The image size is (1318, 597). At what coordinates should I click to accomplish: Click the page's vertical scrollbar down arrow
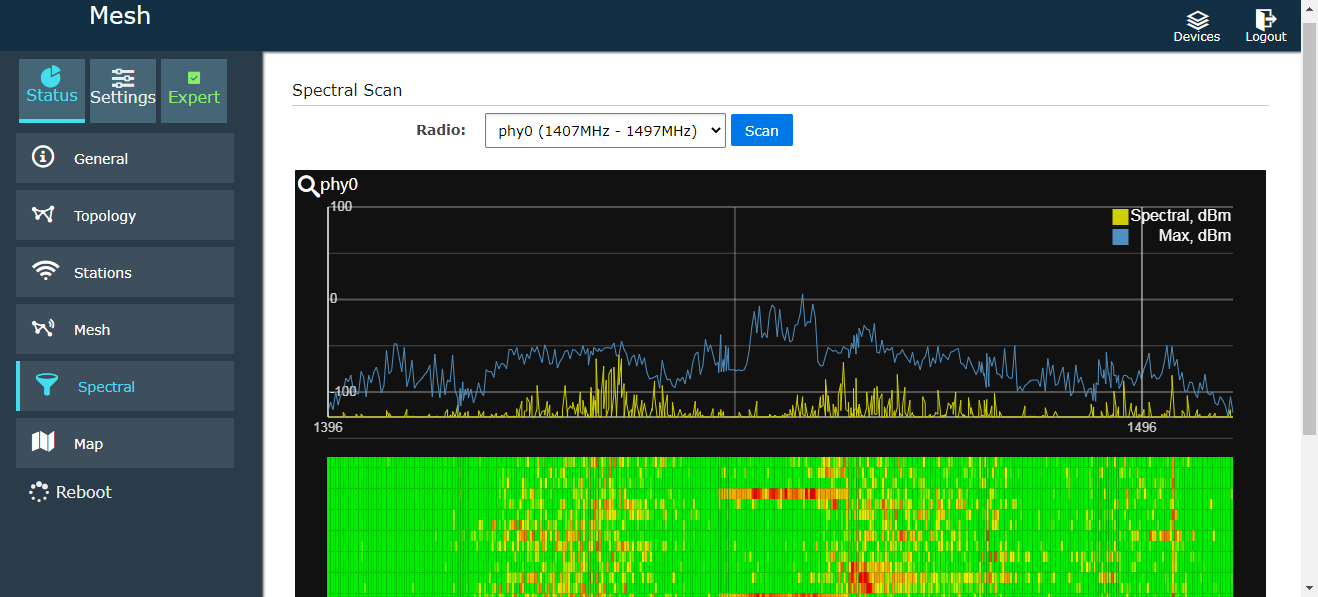pyautogui.click(x=1309, y=588)
